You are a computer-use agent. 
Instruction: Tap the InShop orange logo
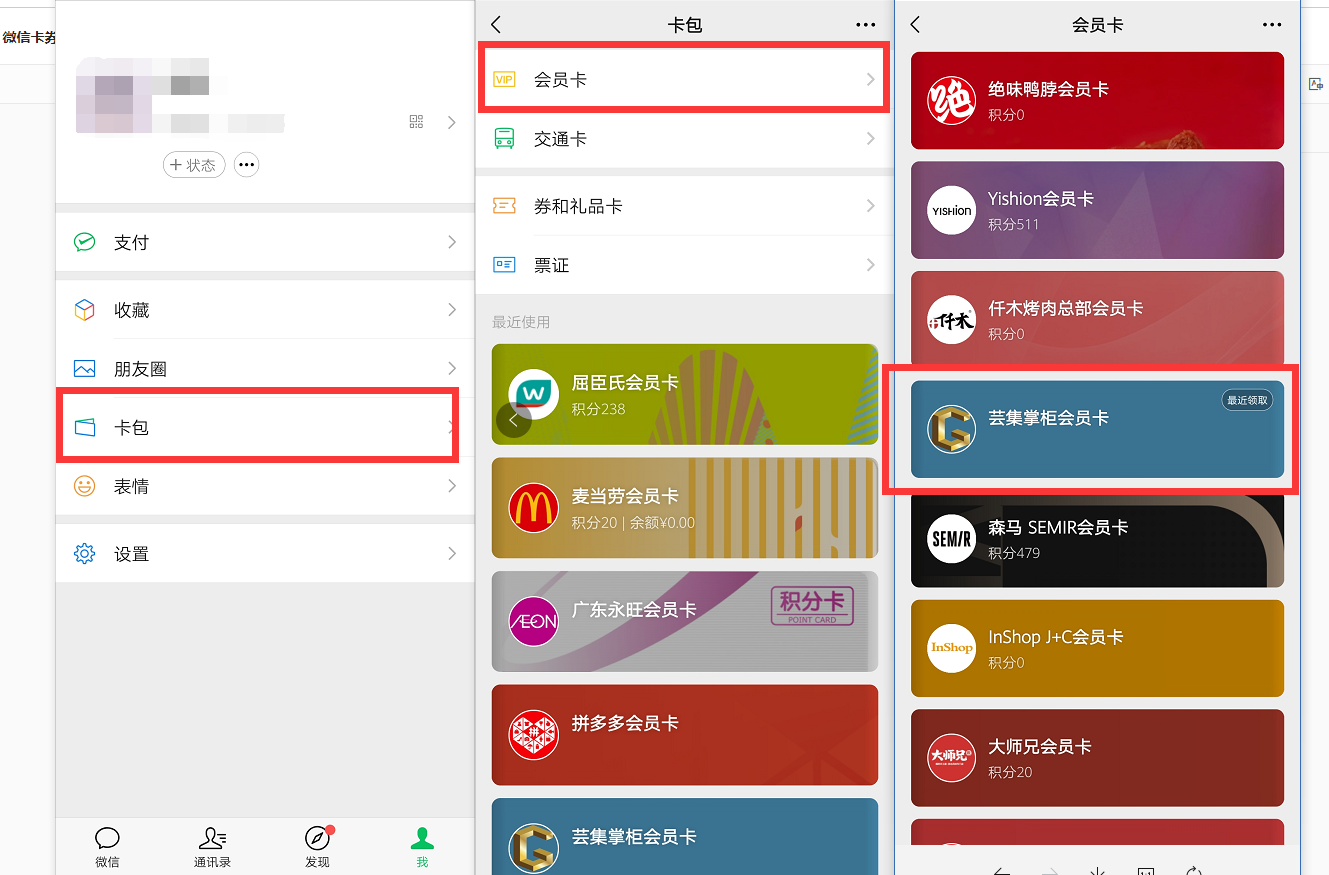(951, 648)
